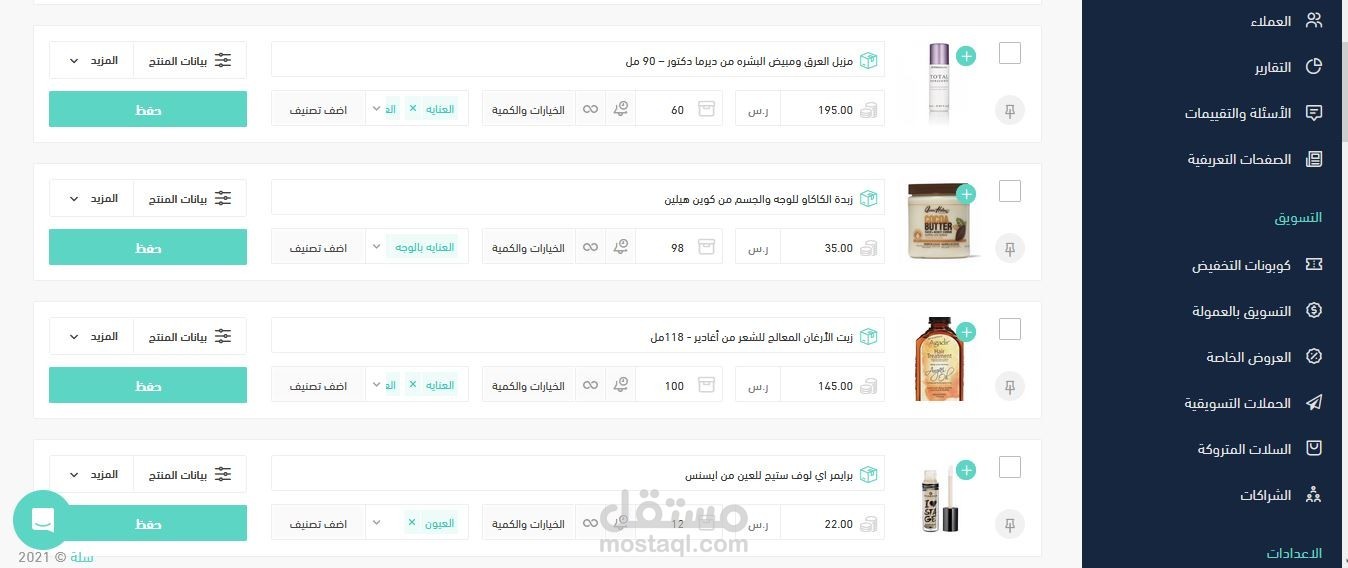Expand المزيد menu in the eye primer row
This screenshot has width=1348, height=568.
91,474
